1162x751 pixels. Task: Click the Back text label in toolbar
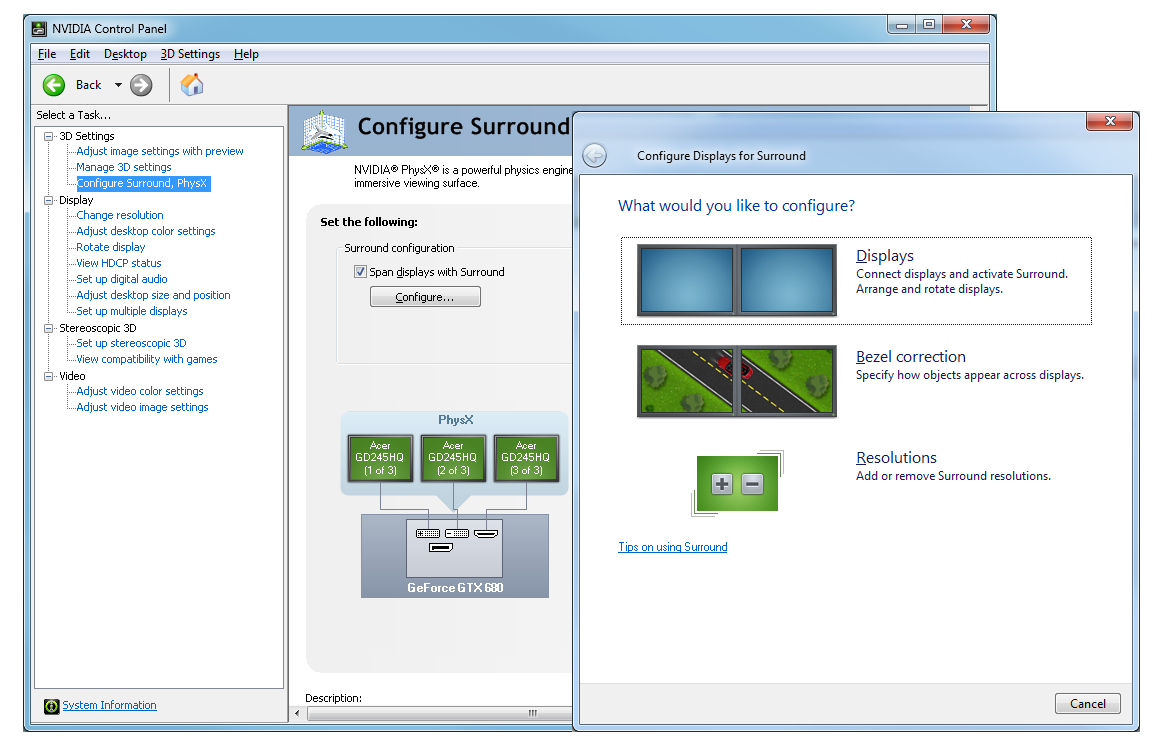pyautogui.click(x=88, y=85)
